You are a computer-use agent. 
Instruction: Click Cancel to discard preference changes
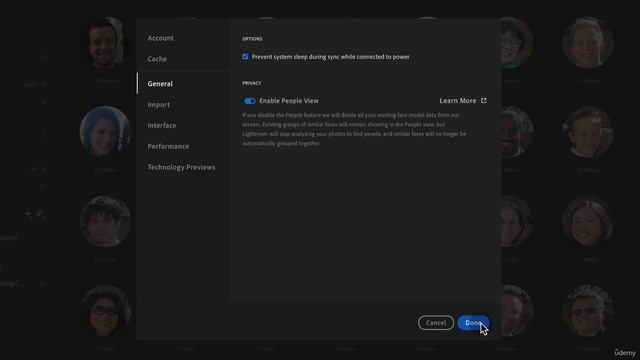(x=436, y=322)
